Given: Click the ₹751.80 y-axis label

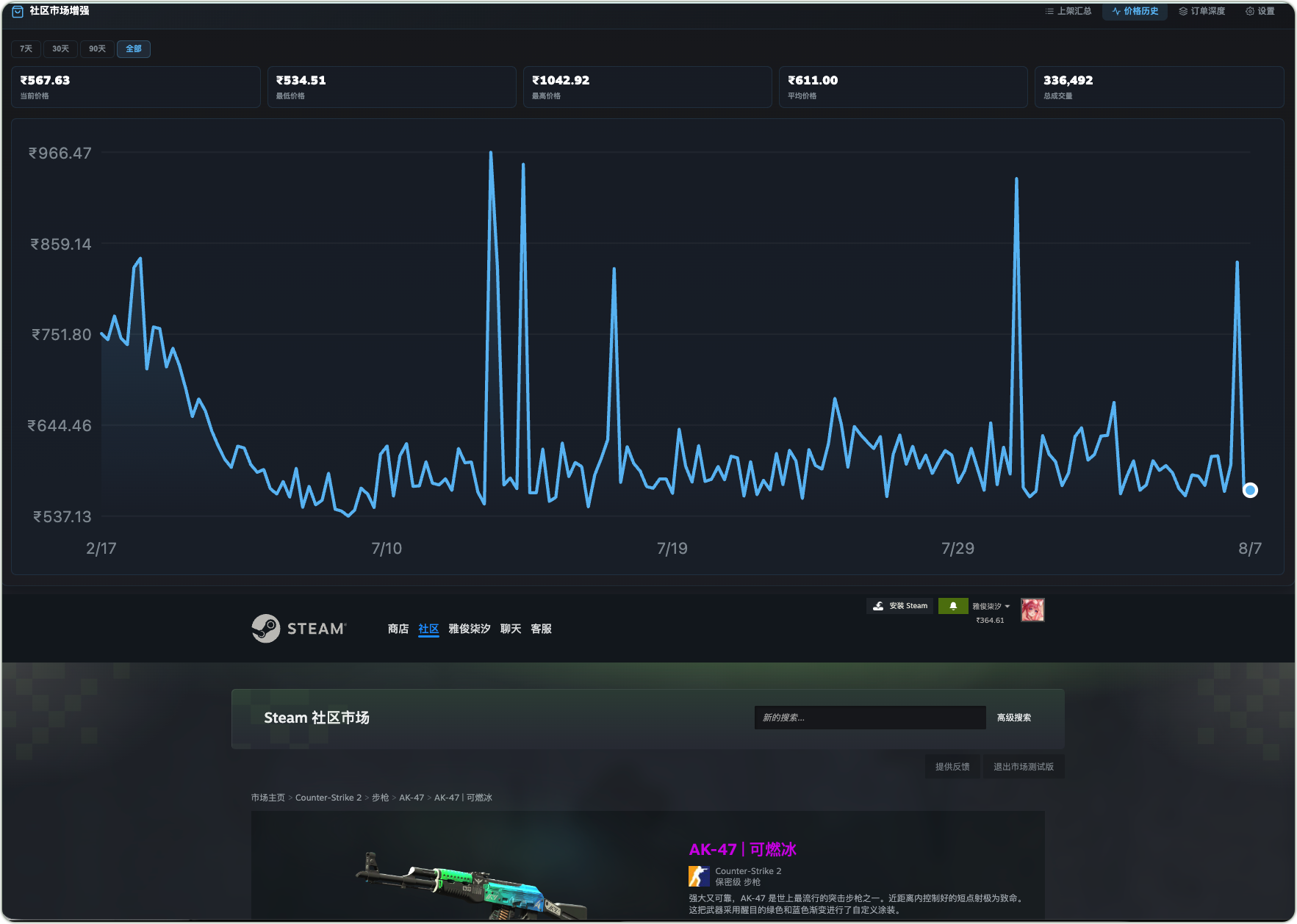Looking at the screenshot, I should tap(62, 334).
